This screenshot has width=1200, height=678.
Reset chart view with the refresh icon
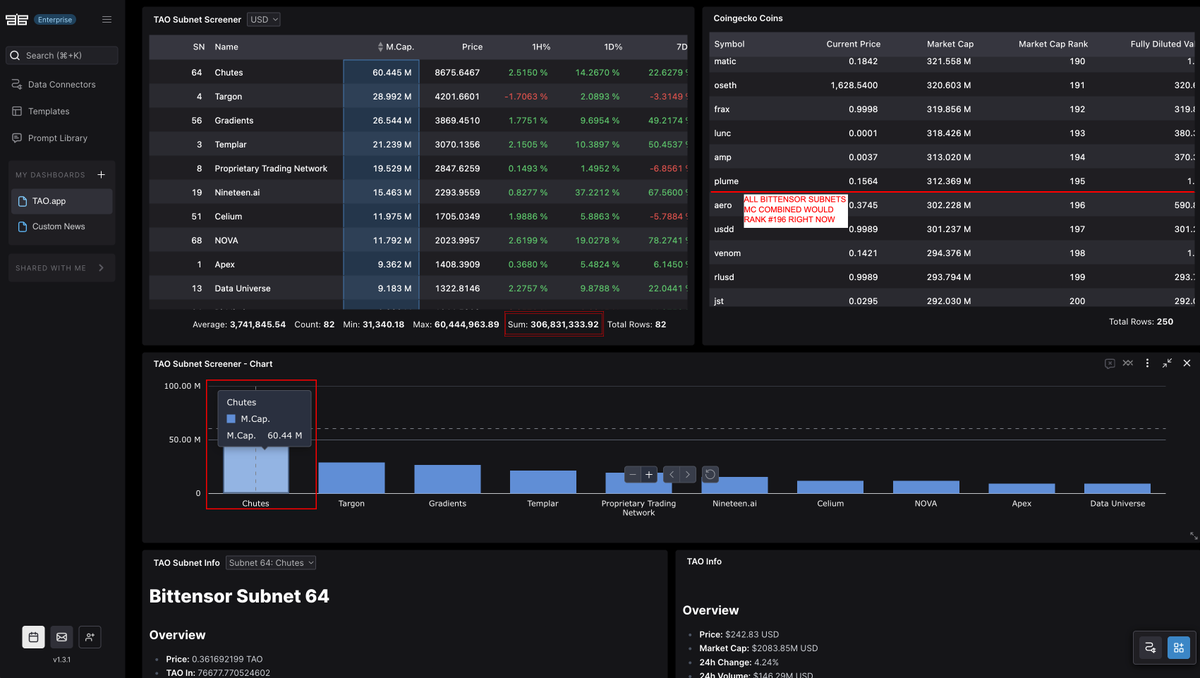pyautogui.click(x=710, y=474)
